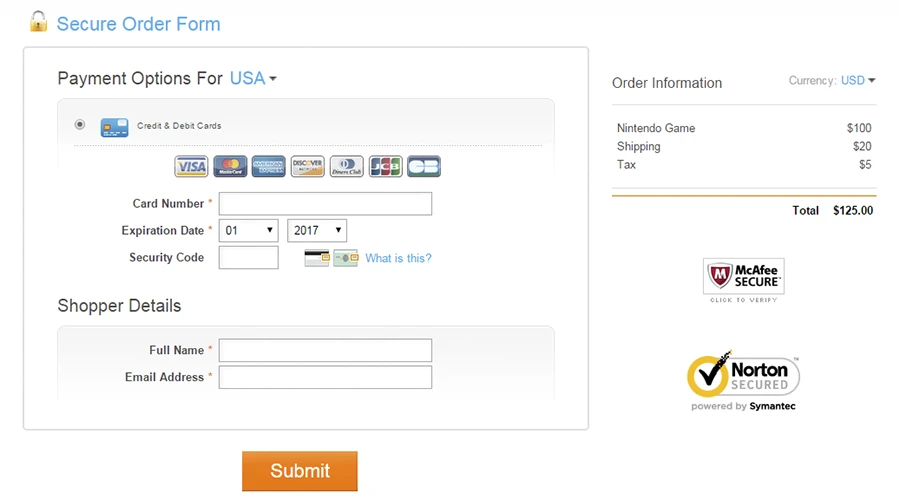Open the Norton Secured seal
The image size is (900, 500).
(x=743, y=380)
